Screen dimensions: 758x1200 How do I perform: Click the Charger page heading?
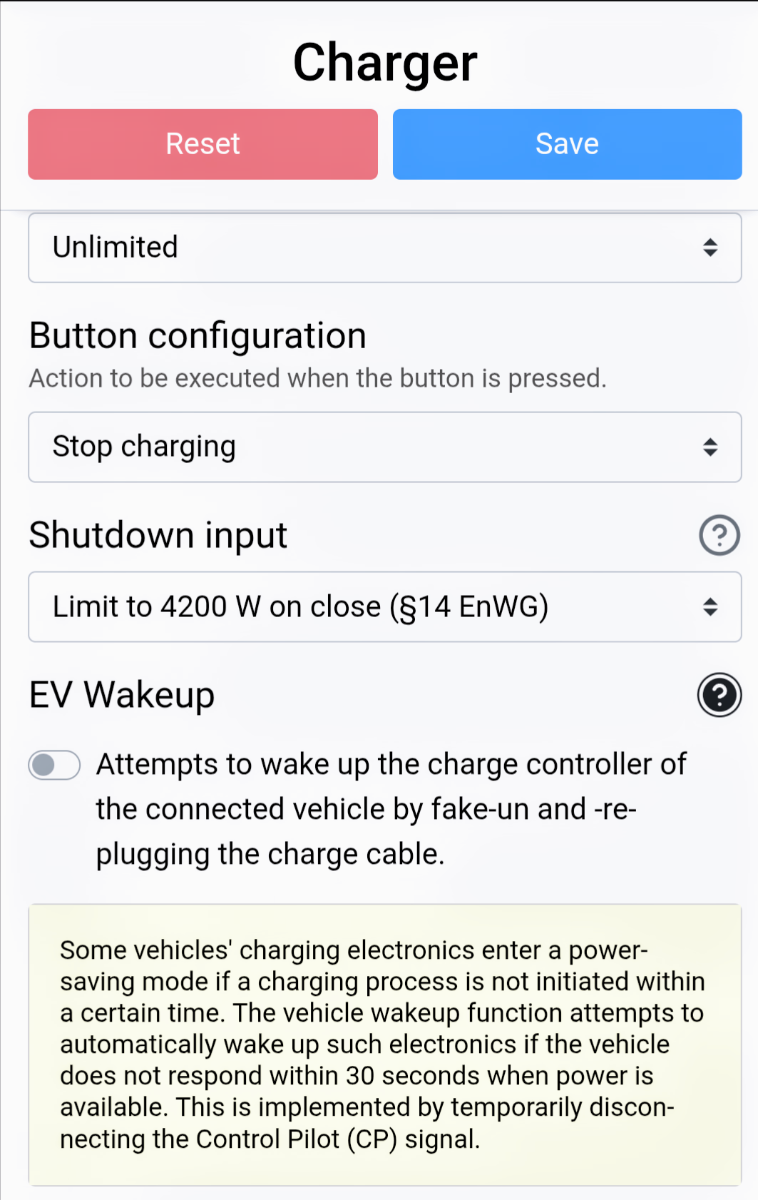(385, 62)
